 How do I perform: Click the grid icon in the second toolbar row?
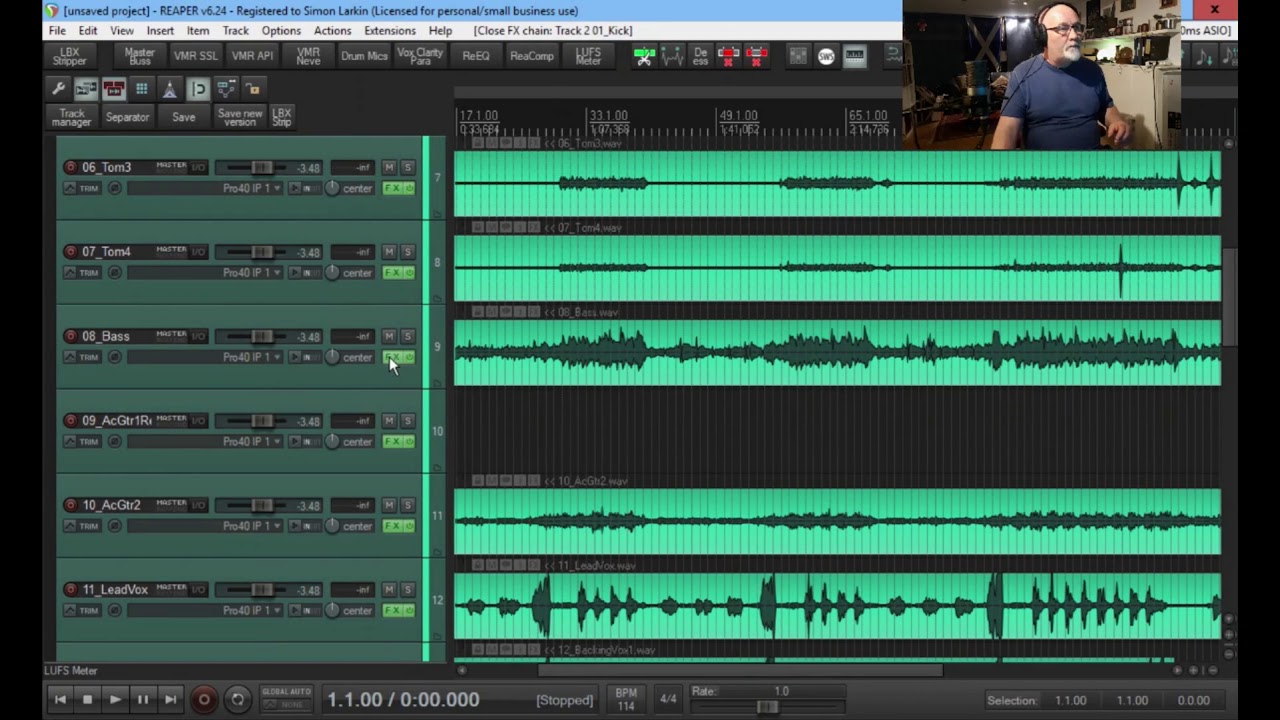click(x=142, y=89)
